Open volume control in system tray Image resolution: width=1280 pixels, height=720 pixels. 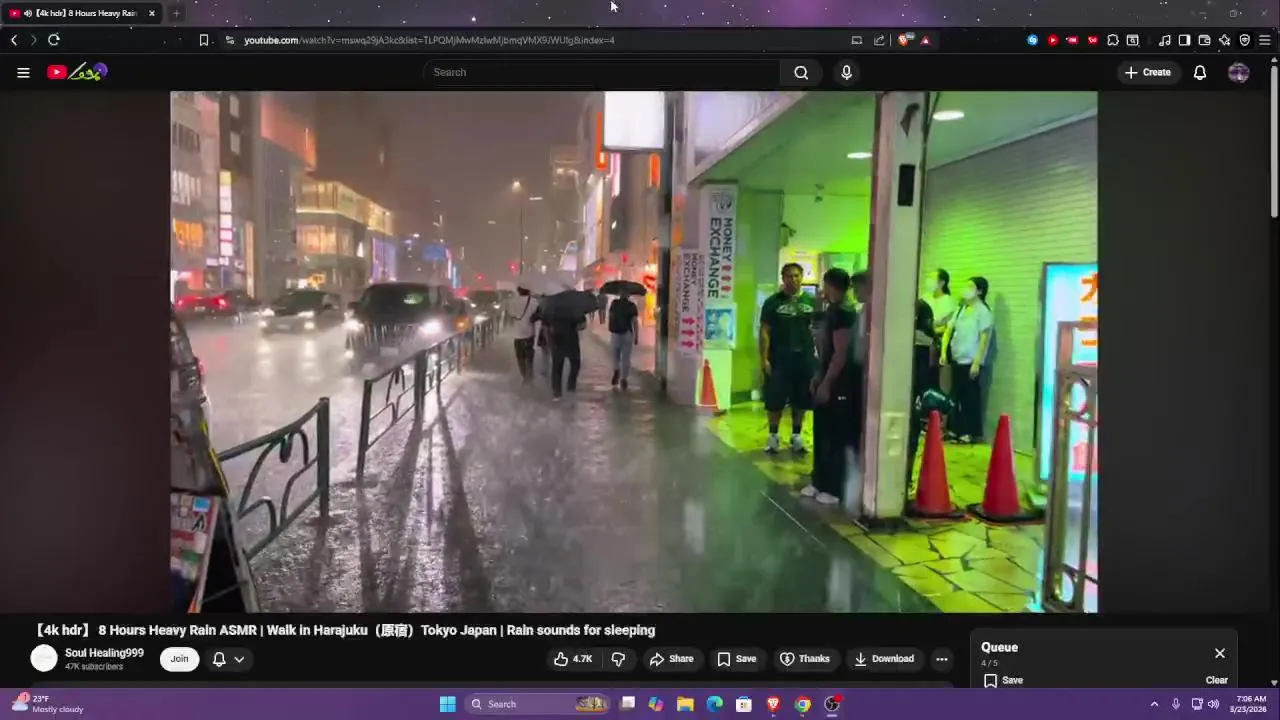[1213, 704]
